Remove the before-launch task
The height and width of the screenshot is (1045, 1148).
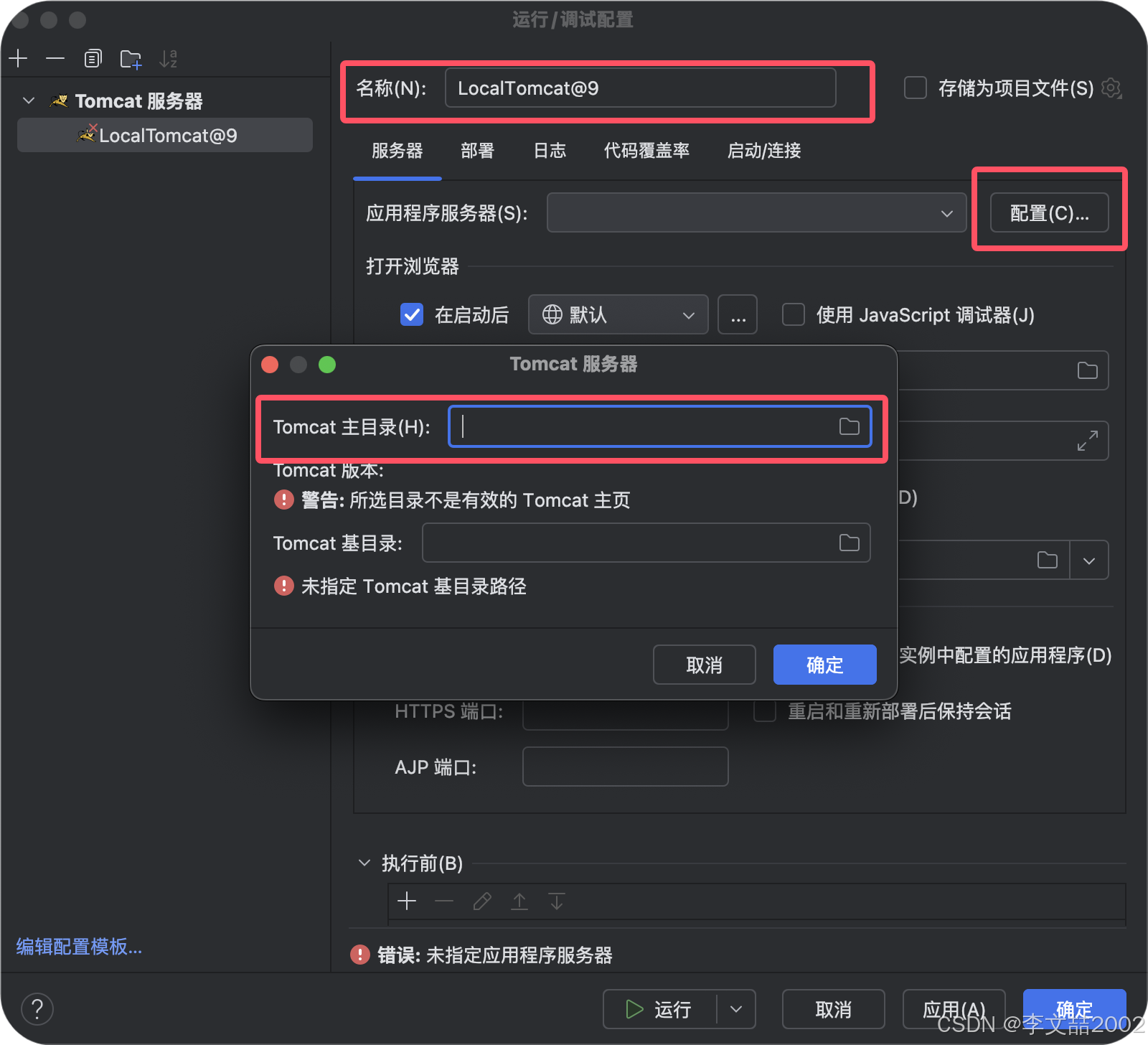click(444, 901)
